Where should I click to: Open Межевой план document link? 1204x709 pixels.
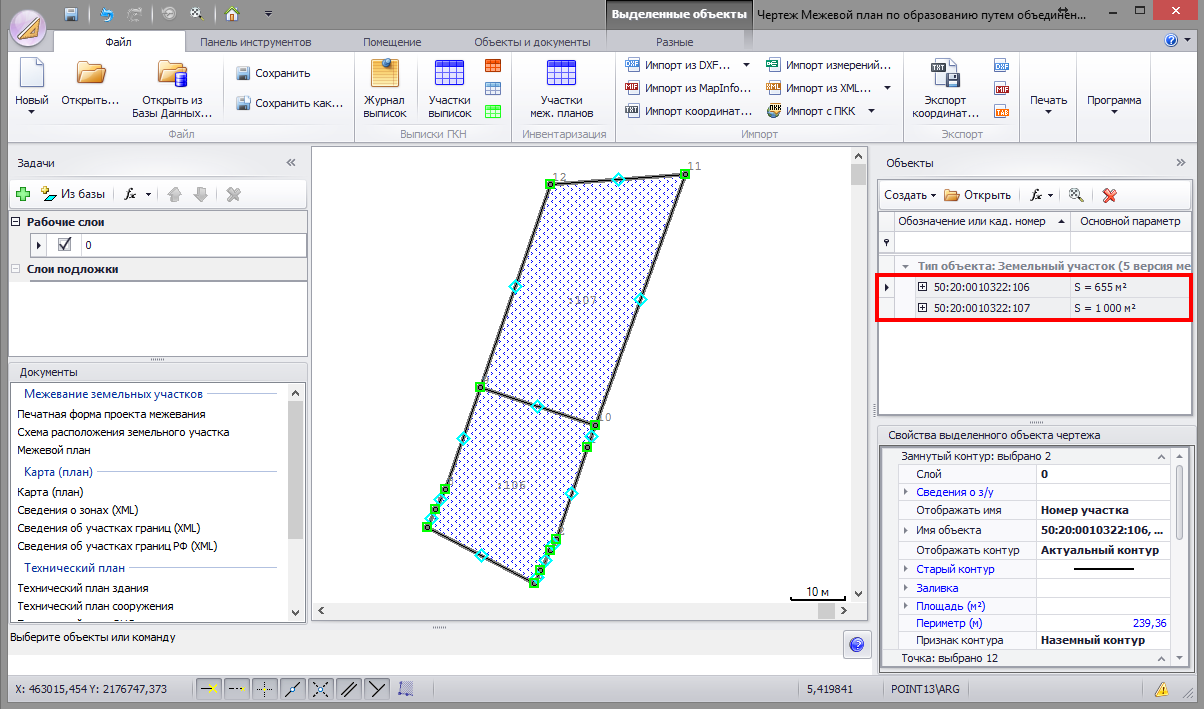[x=52, y=450]
